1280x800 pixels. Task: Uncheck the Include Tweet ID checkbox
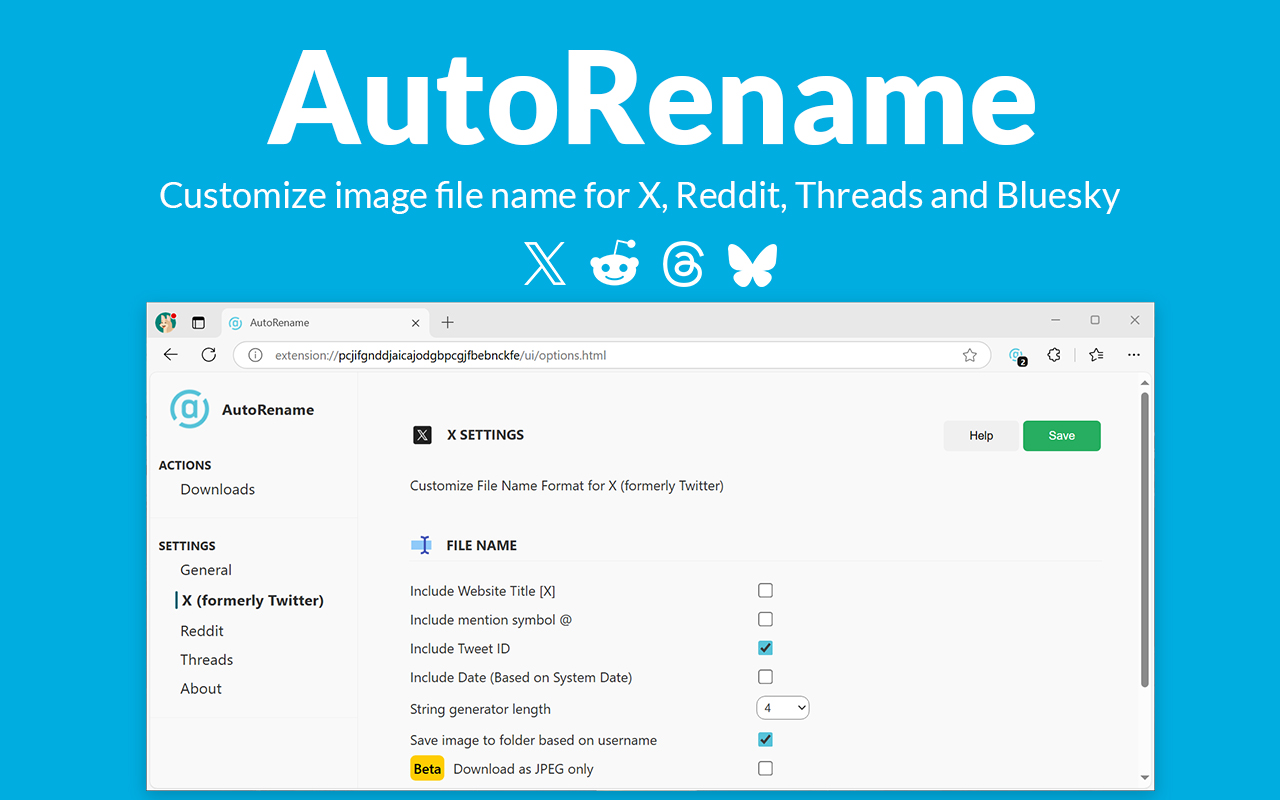click(765, 647)
